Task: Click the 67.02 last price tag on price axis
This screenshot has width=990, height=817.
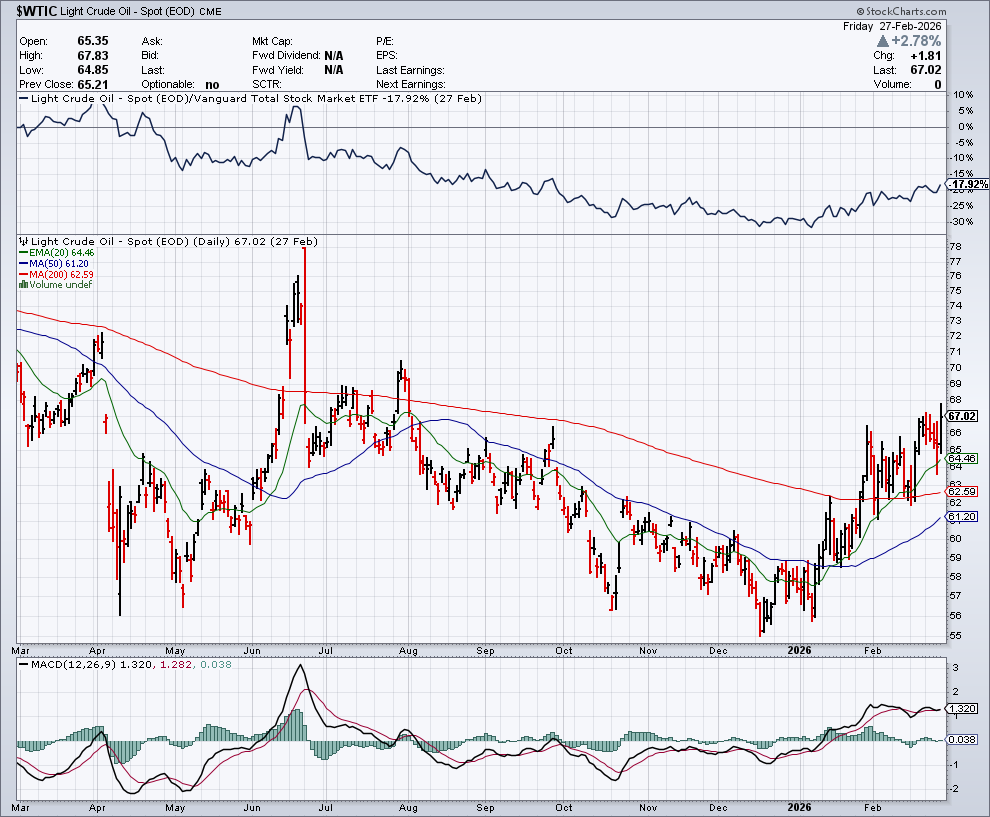Action: pos(961,416)
